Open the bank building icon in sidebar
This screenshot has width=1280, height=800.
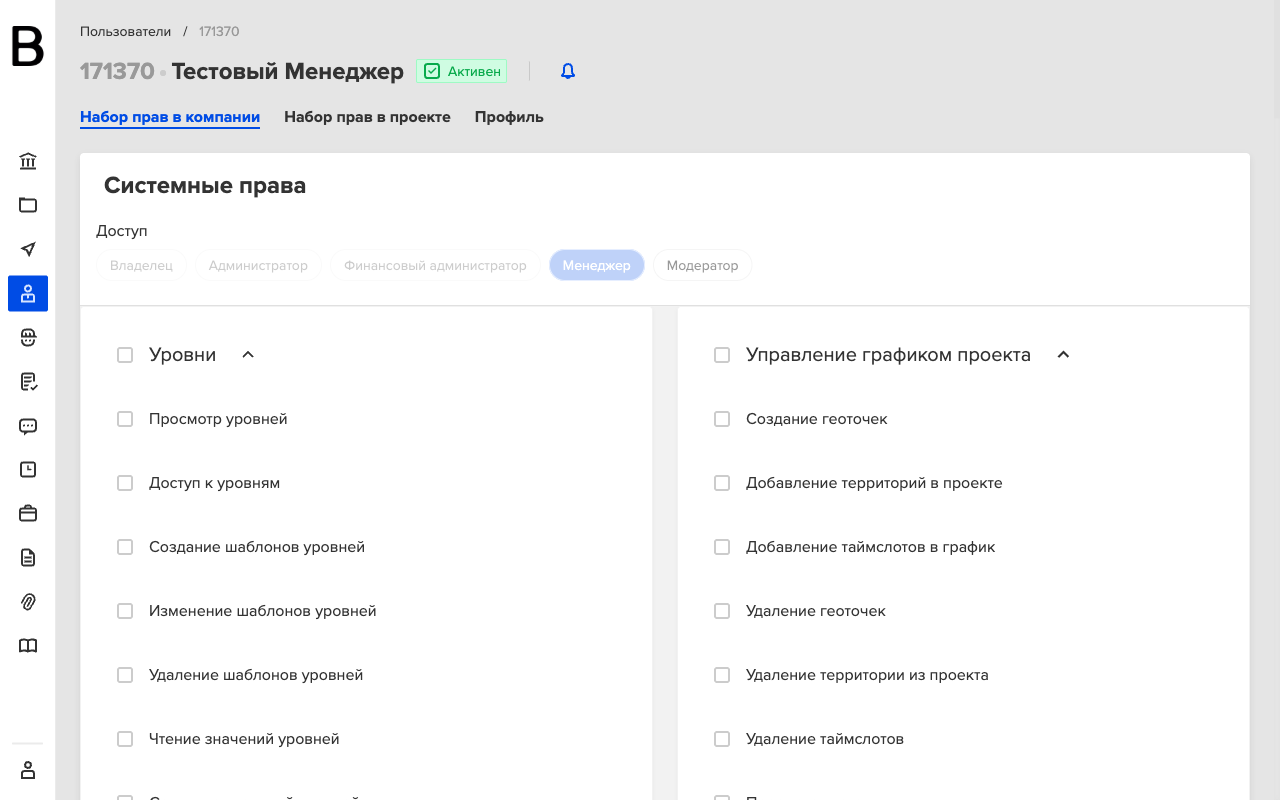pos(28,161)
